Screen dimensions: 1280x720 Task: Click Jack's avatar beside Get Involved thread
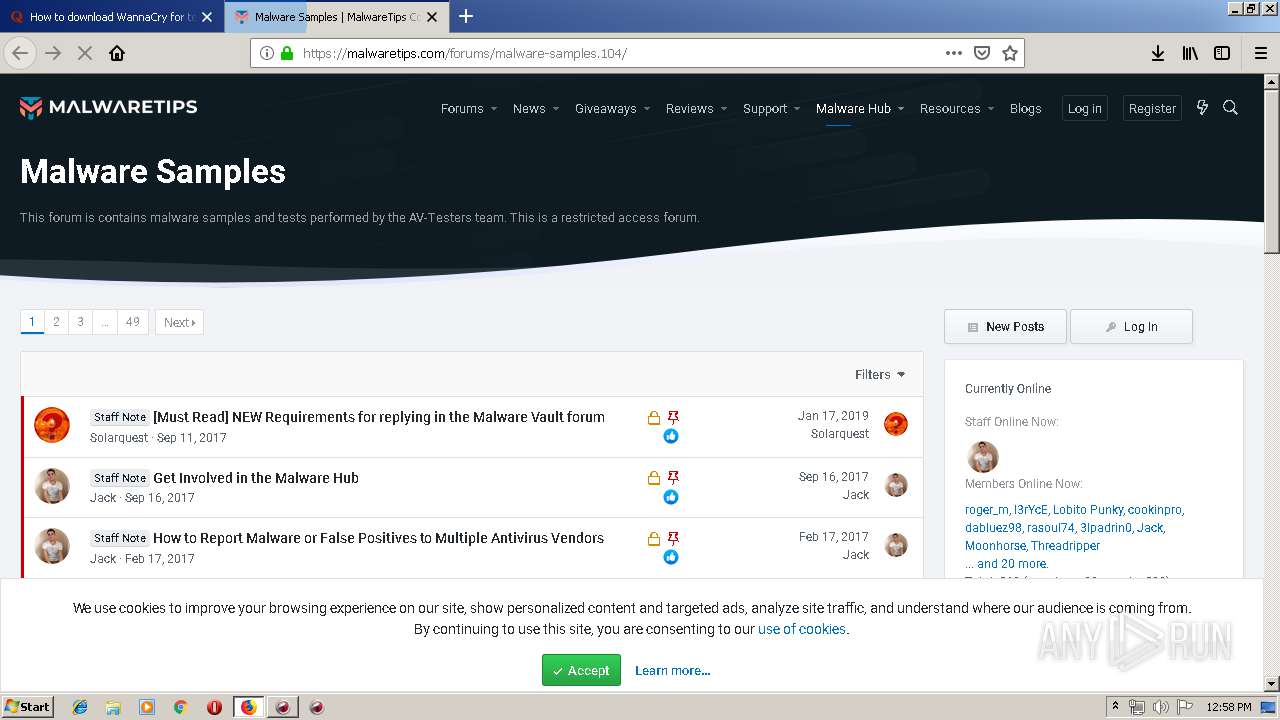tap(52, 486)
